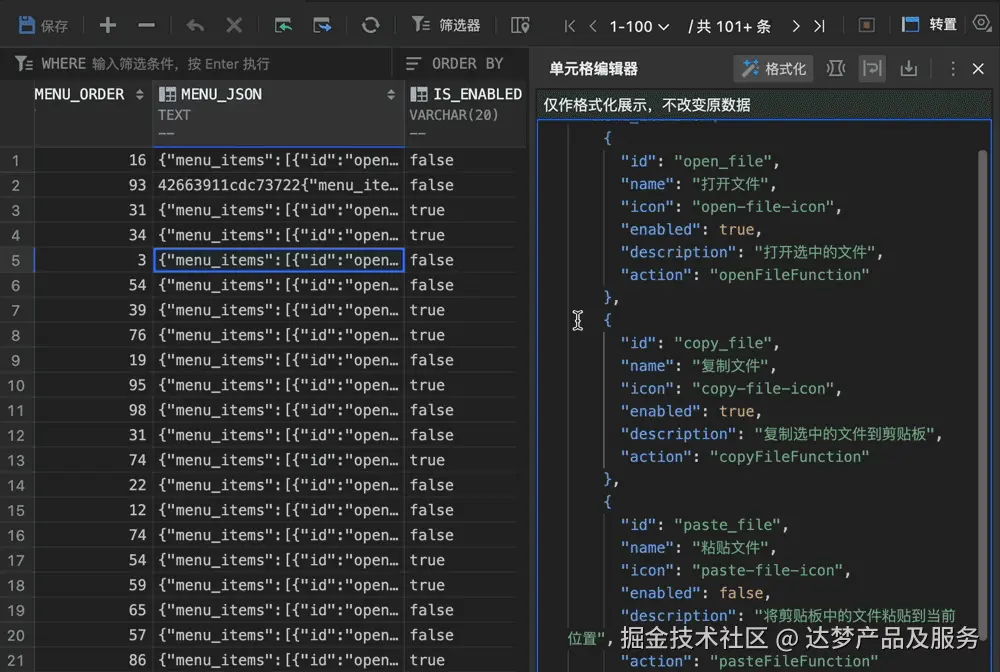Go to next page of results
Viewport: 1000px width, 672px height.
pyautogui.click(x=796, y=26)
